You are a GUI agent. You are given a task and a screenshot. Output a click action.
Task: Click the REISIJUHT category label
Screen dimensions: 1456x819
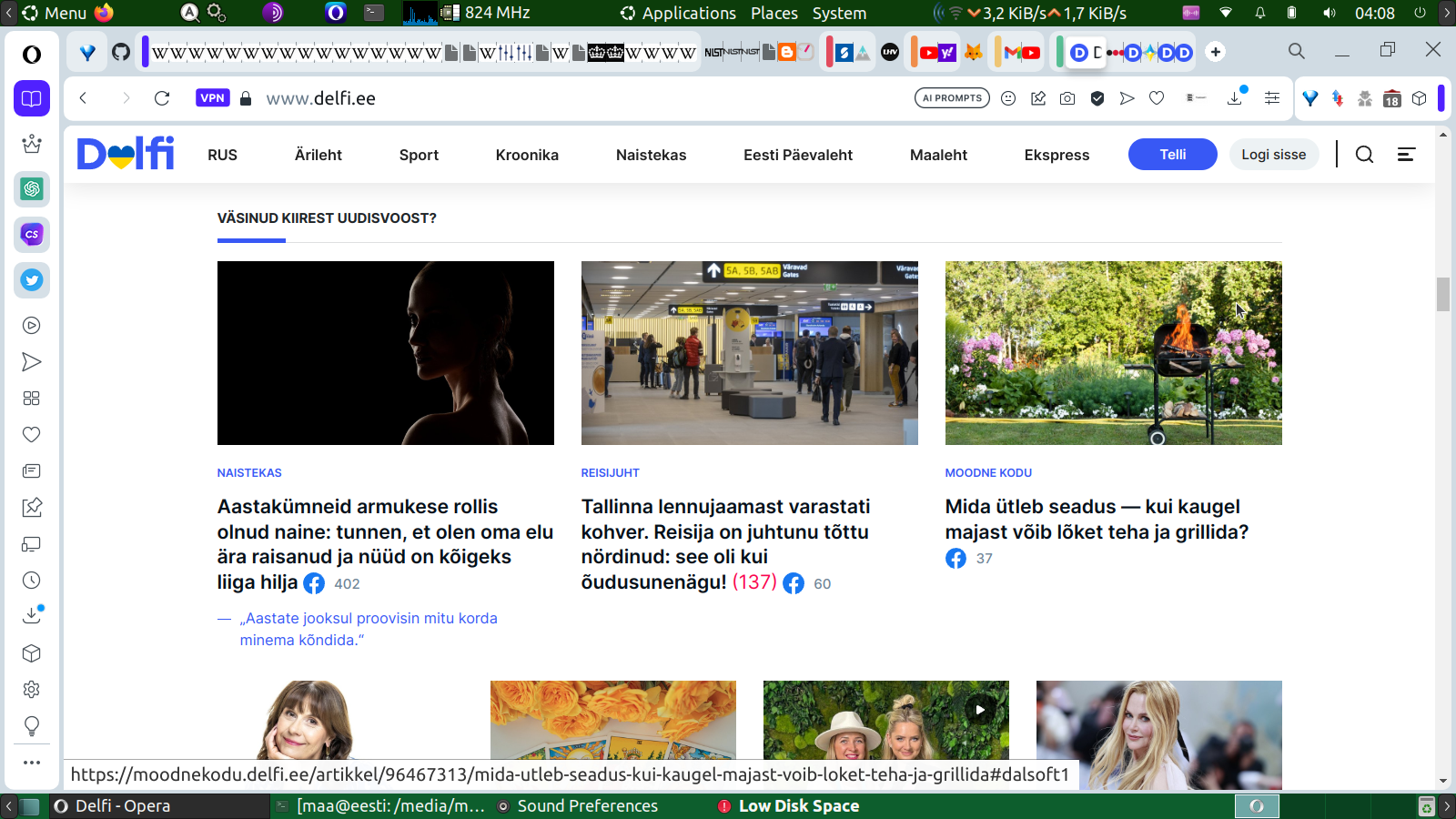click(x=611, y=473)
